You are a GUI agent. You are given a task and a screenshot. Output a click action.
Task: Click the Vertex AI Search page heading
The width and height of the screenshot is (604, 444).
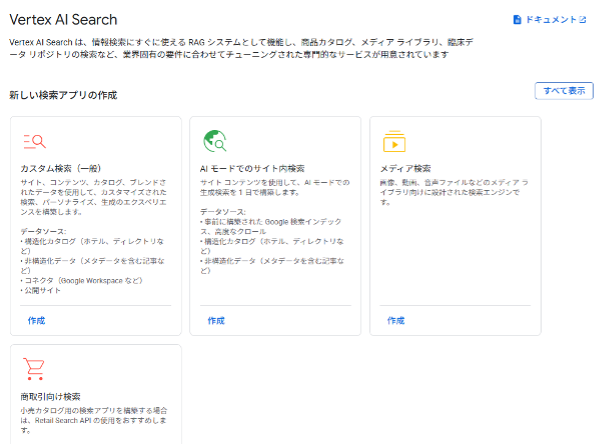coord(63,19)
